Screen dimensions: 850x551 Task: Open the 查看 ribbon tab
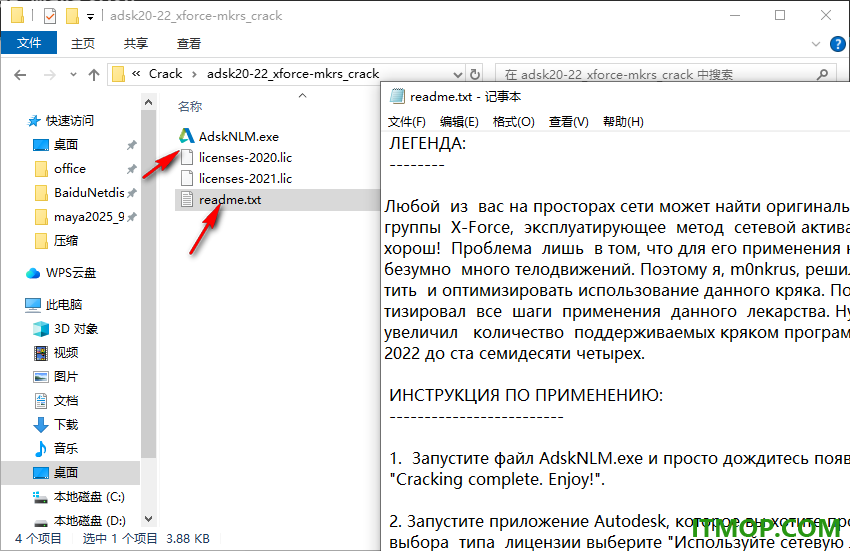coord(189,43)
